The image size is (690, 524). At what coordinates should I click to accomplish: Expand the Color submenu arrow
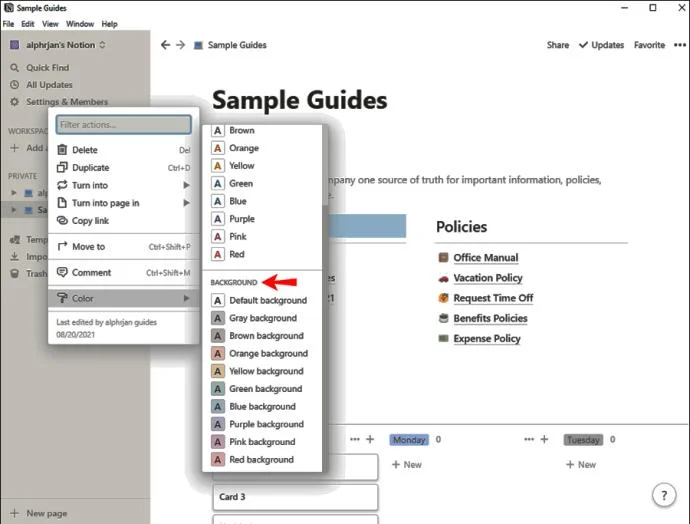click(x=187, y=298)
